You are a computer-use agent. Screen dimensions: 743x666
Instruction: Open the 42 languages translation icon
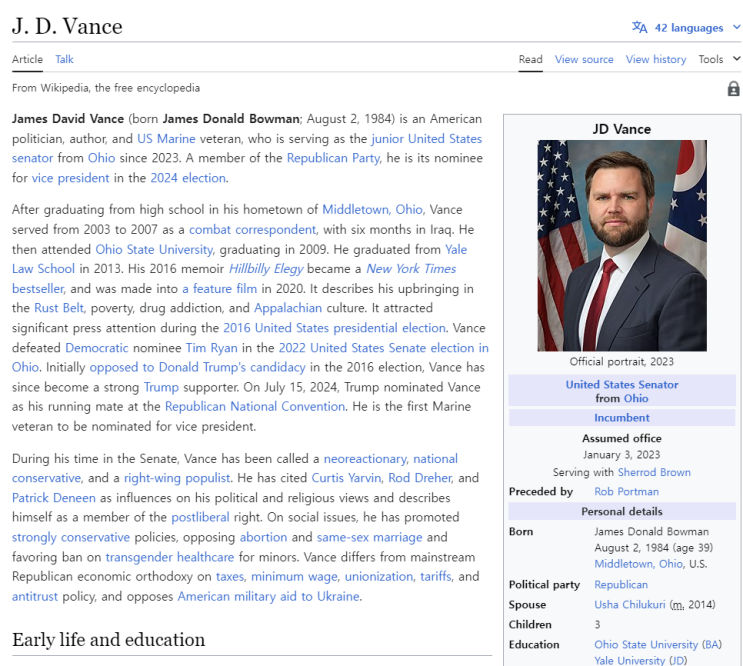click(x=639, y=27)
